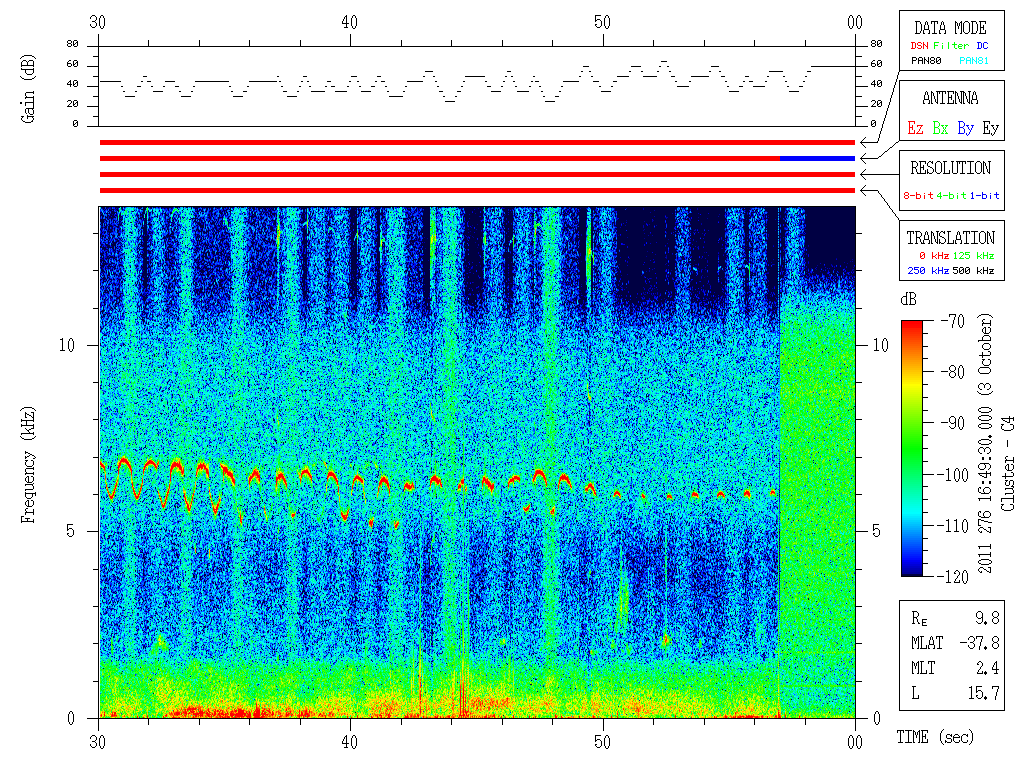Select the black 500 kHz translation label
The image size is (1024, 768).
point(973,270)
